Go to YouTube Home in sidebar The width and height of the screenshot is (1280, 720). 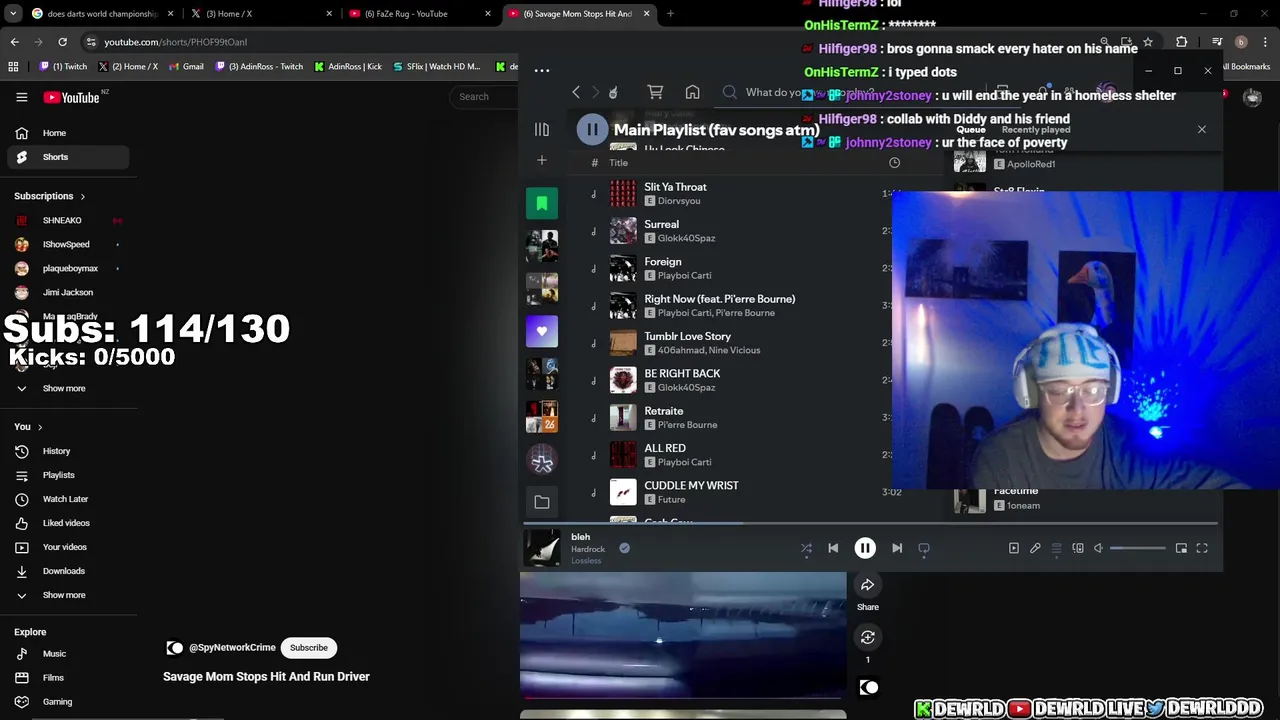66,133
